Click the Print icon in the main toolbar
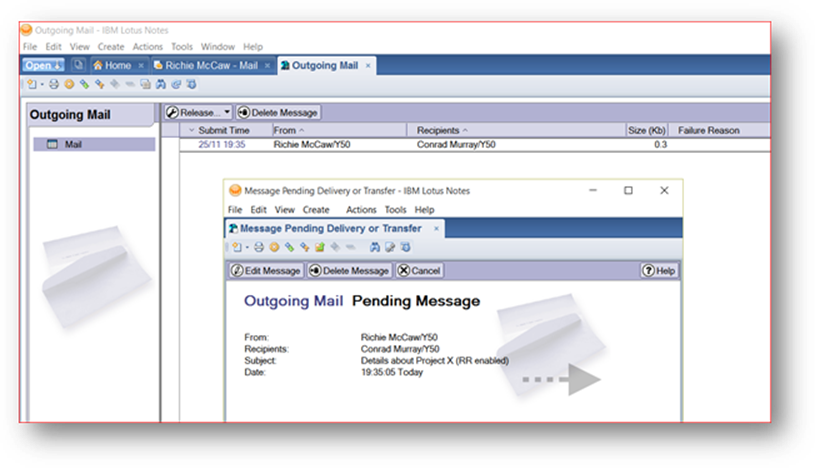 (54, 84)
